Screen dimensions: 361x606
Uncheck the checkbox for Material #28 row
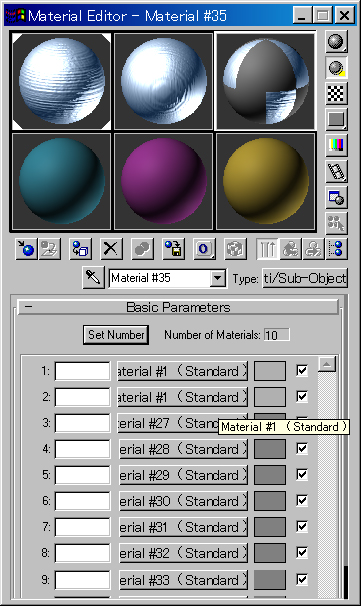click(x=302, y=449)
